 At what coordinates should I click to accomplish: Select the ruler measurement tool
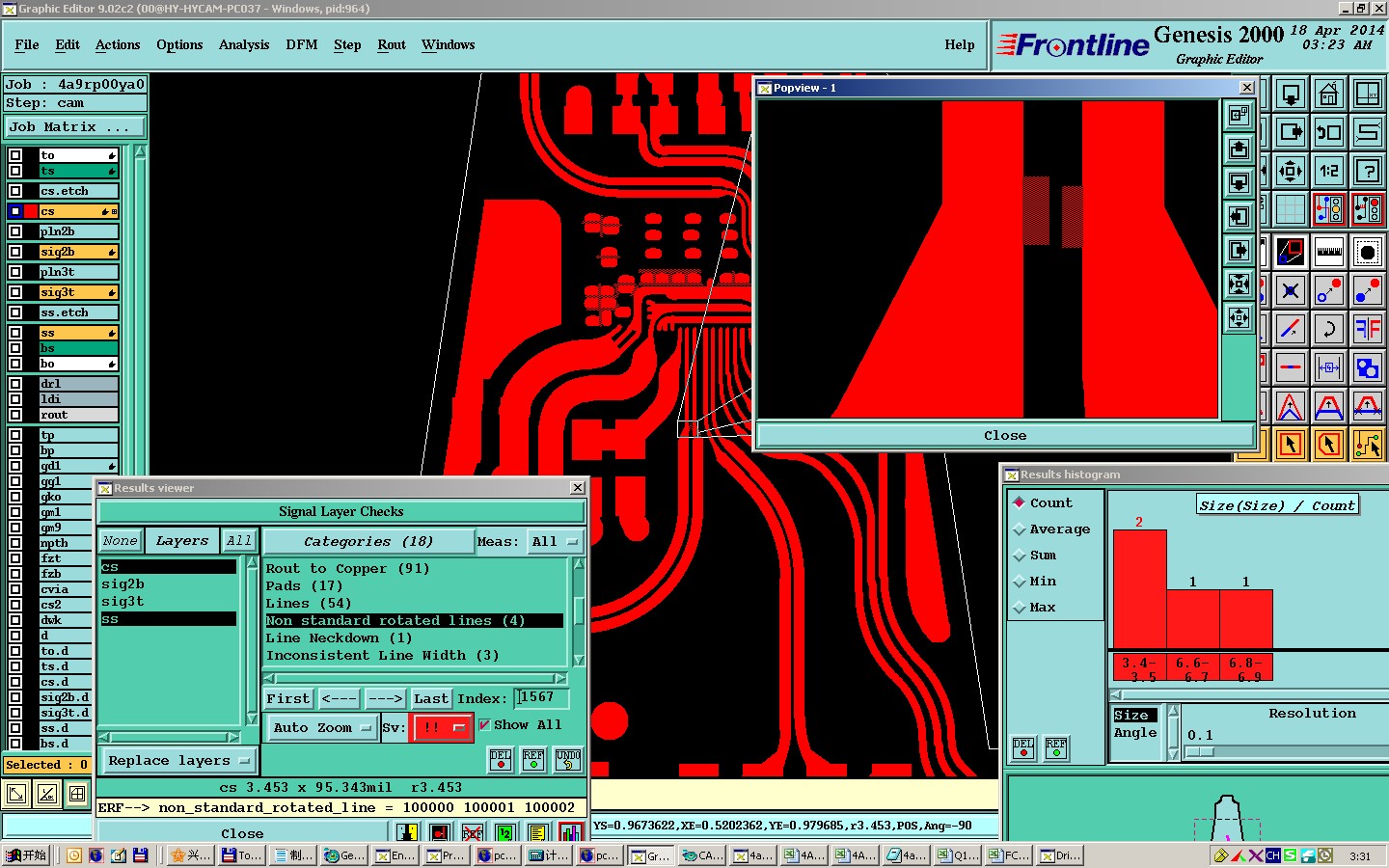[x=1328, y=252]
